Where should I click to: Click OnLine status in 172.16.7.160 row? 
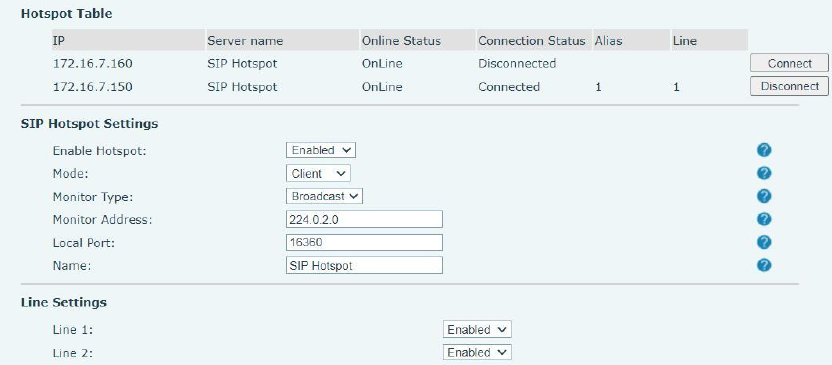[382, 64]
